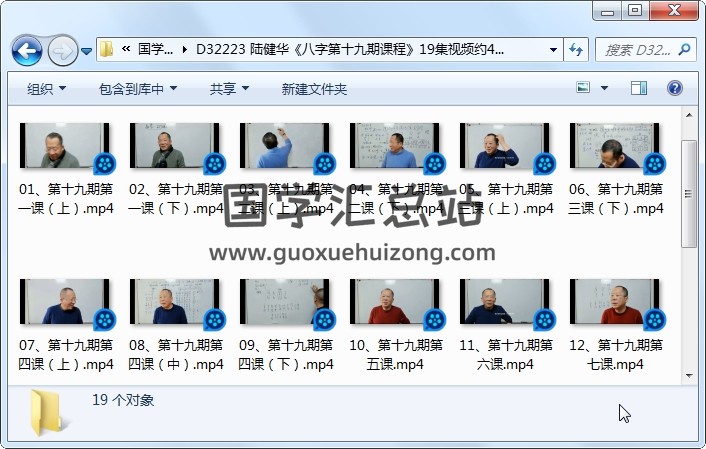Open the address bar history dropdown
706x449 pixels.
click(x=553, y=50)
